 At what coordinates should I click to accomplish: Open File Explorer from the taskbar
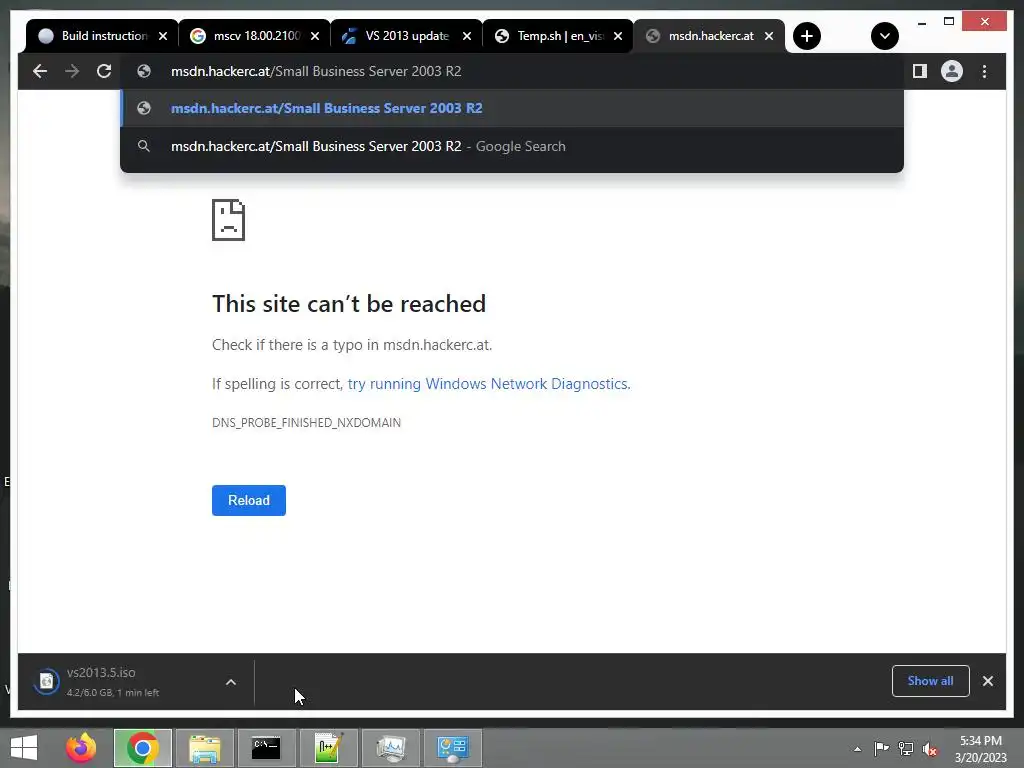coord(204,748)
